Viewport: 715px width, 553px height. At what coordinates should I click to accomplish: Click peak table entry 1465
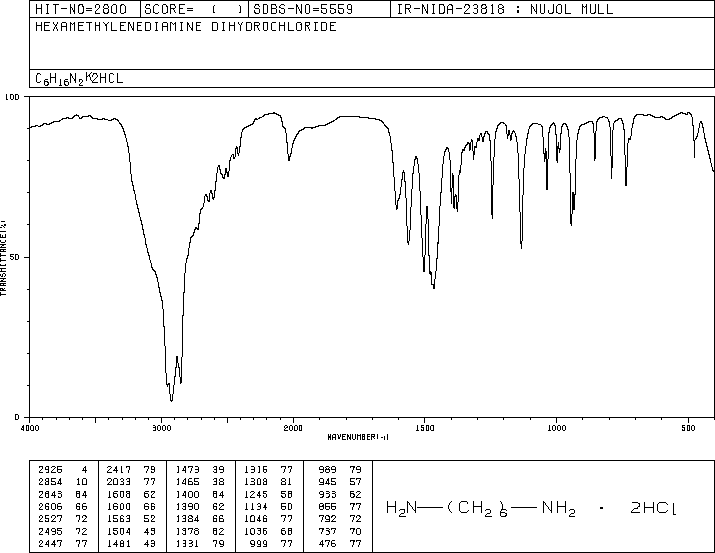tap(187, 482)
